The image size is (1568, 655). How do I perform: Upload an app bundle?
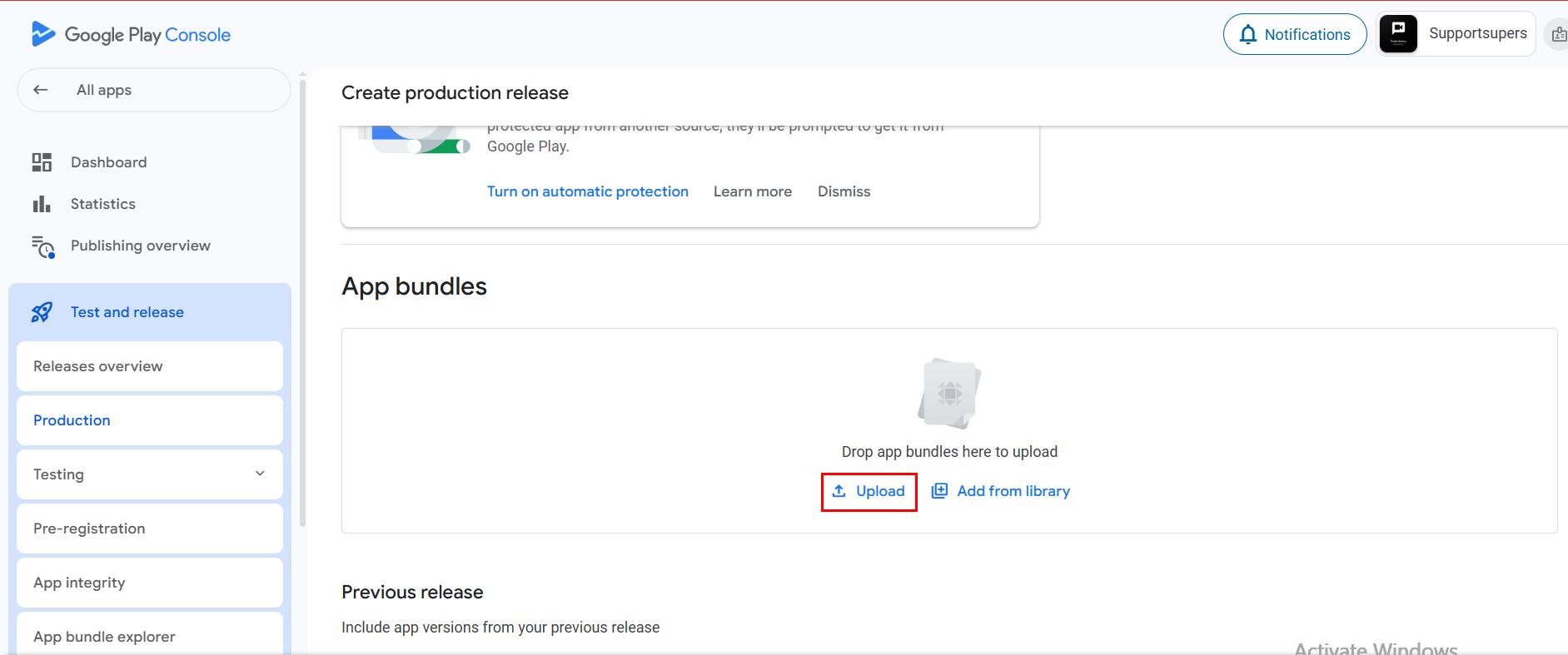tap(869, 491)
